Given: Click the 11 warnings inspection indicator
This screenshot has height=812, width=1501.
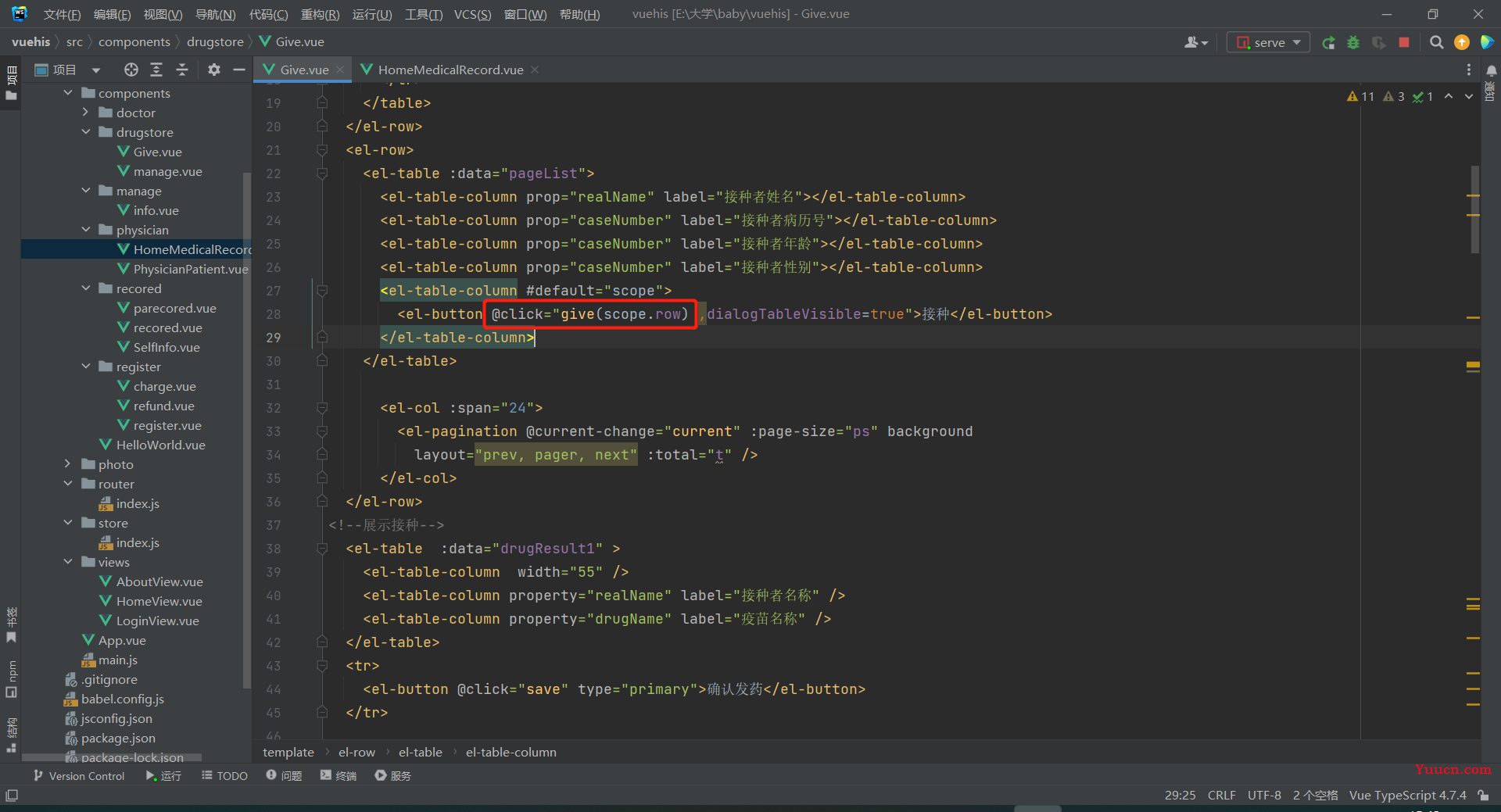Looking at the screenshot, I should (x=1360, y=96).
